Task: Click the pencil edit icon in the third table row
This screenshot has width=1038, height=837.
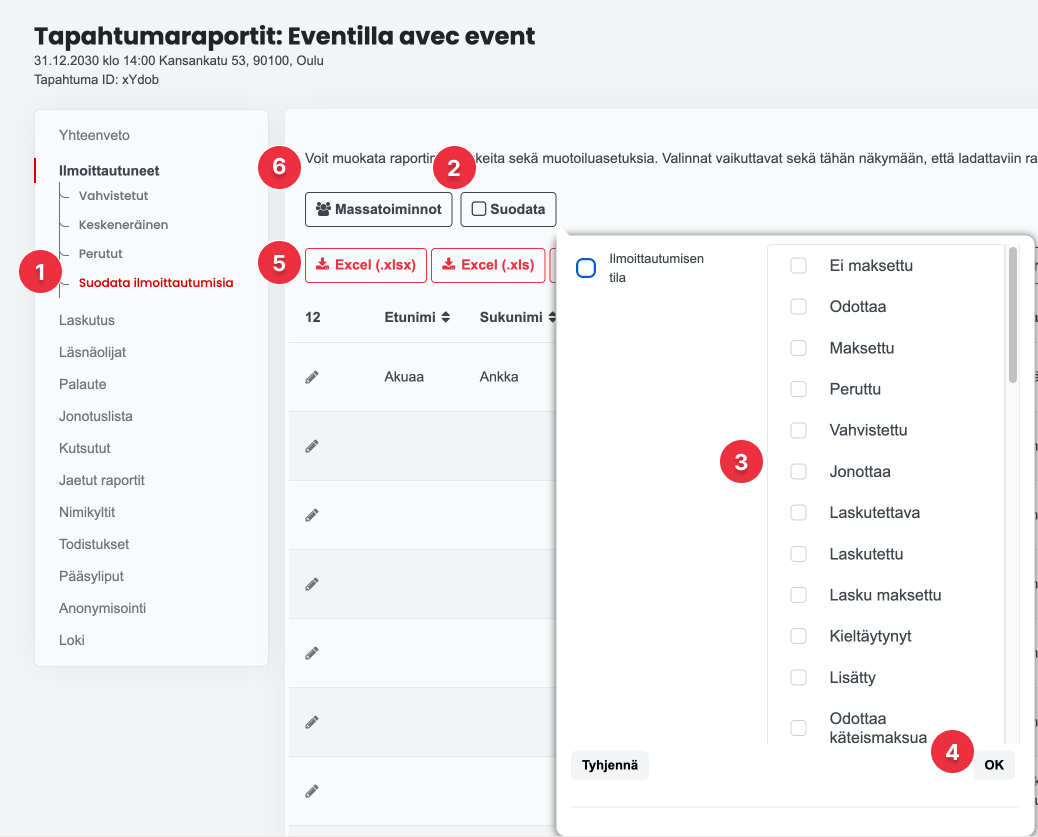Action: tap(312, 515)
